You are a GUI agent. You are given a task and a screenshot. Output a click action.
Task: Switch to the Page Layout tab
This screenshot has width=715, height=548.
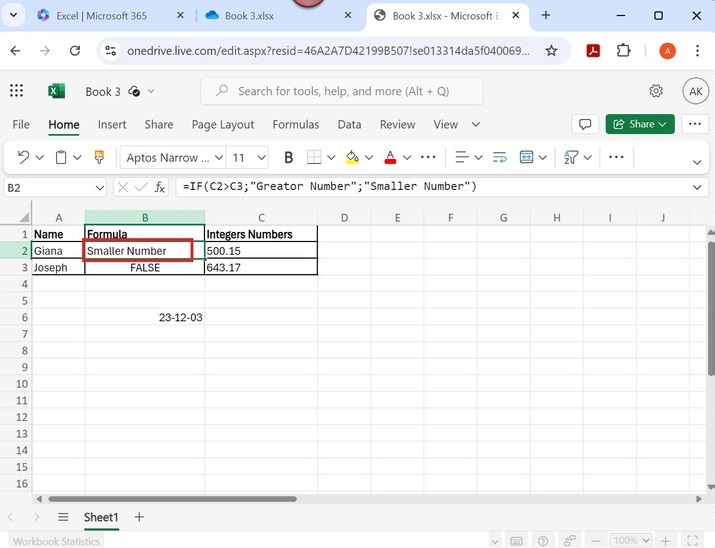[x=223, y=124]
